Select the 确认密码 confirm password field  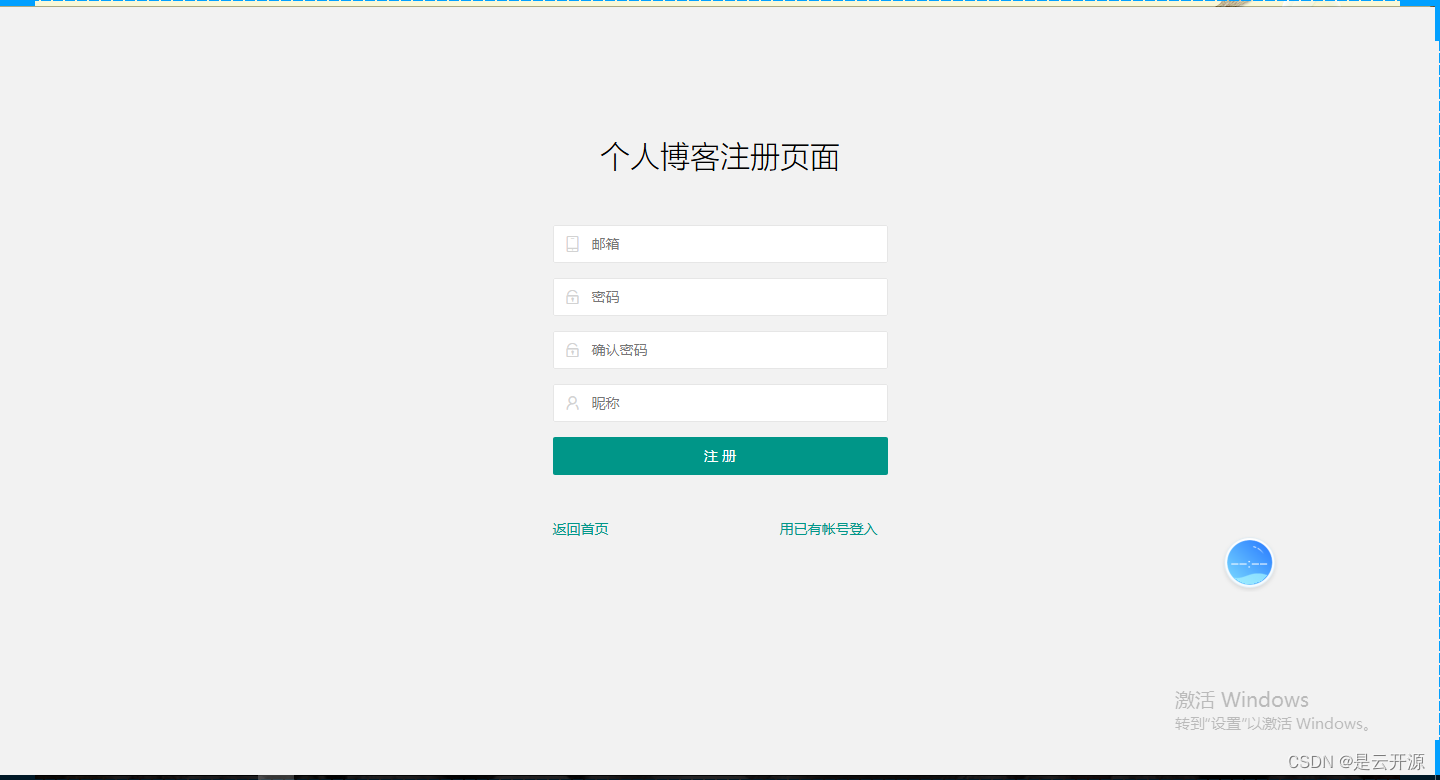coord(720,350)
